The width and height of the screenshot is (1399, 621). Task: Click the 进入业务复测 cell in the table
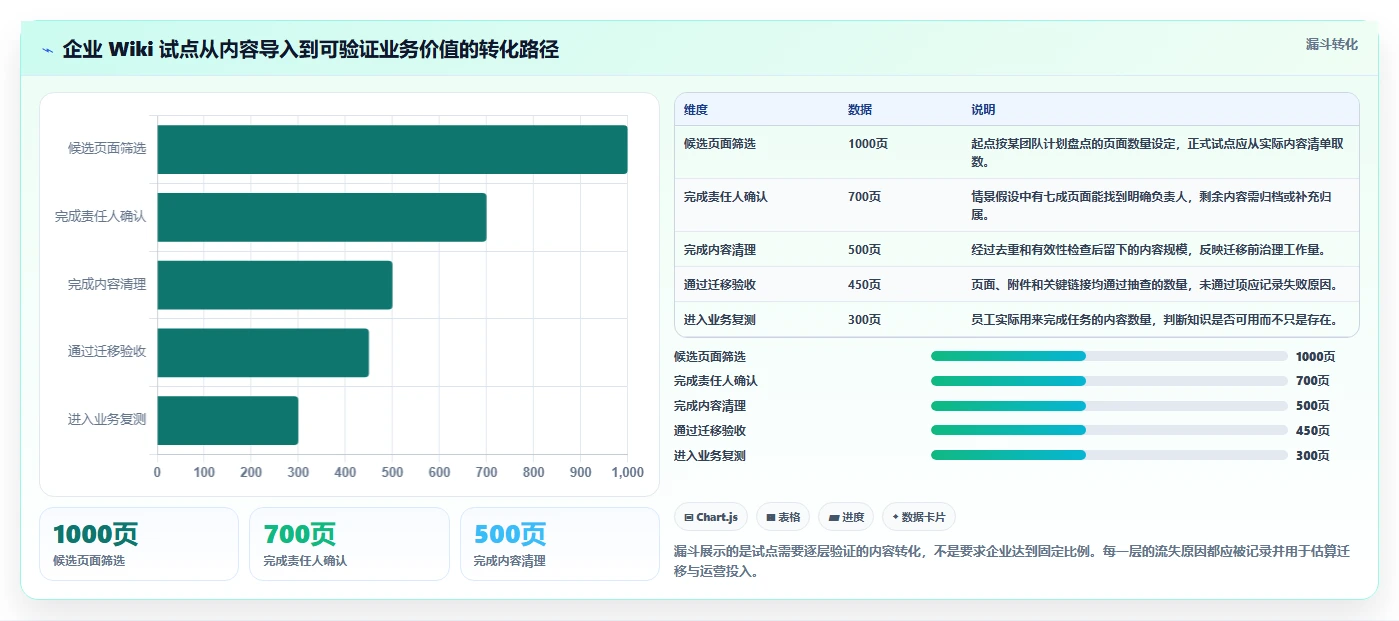coord(720,320)
